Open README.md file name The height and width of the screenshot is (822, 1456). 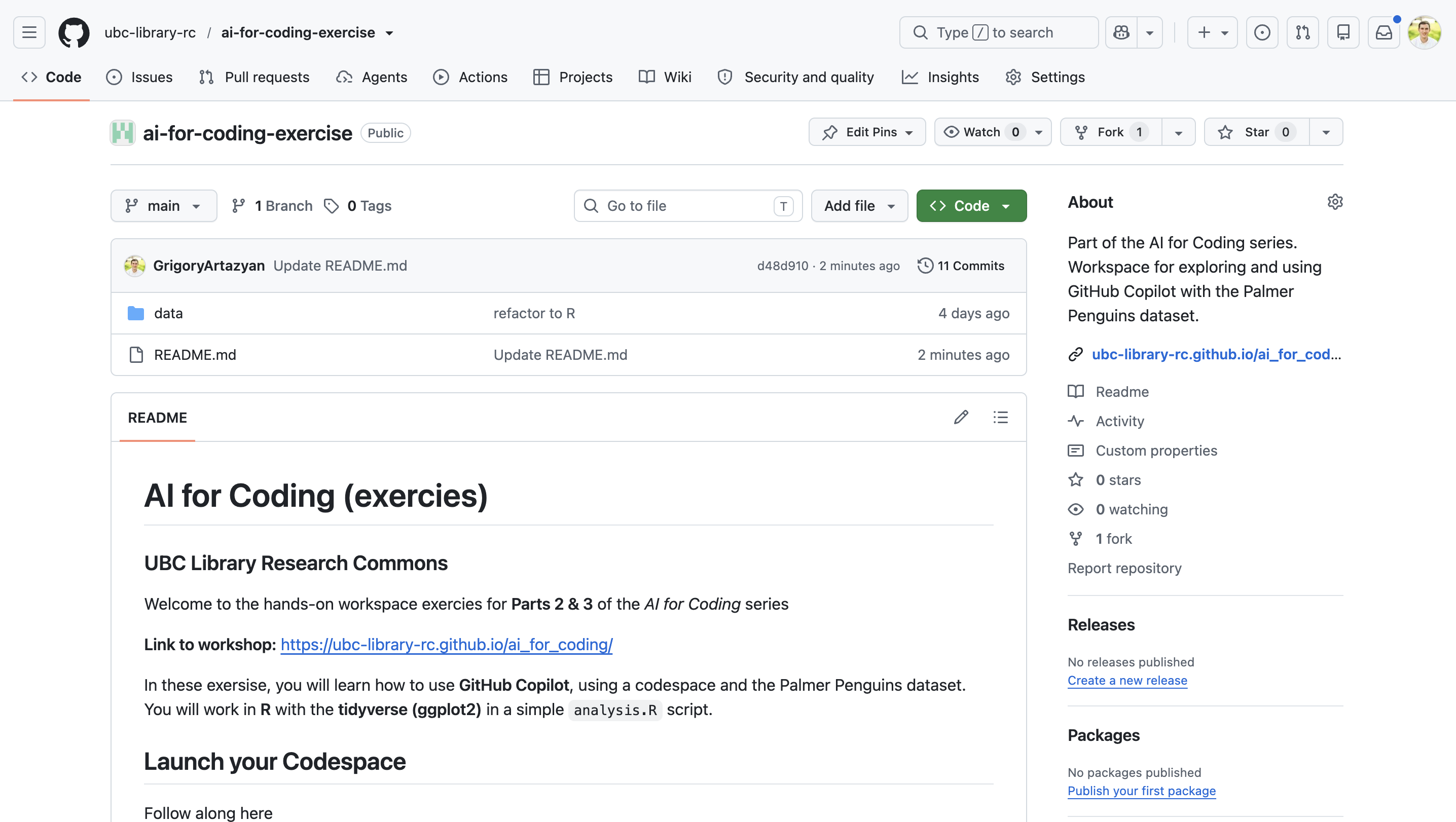tap(195, 354)
